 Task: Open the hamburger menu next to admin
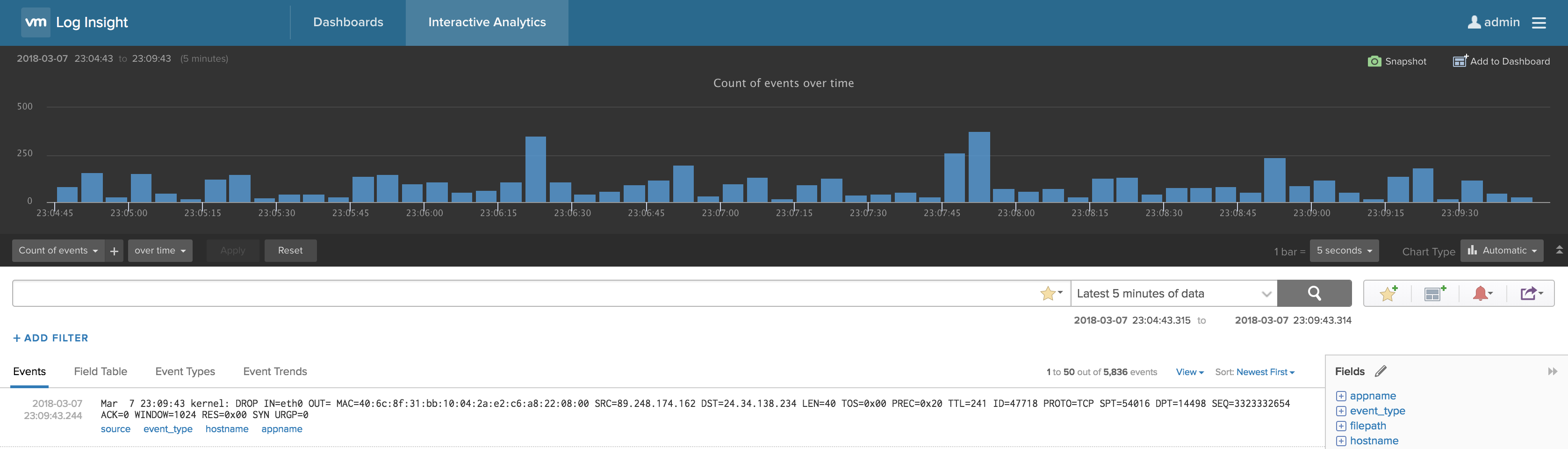[1539, 22]
